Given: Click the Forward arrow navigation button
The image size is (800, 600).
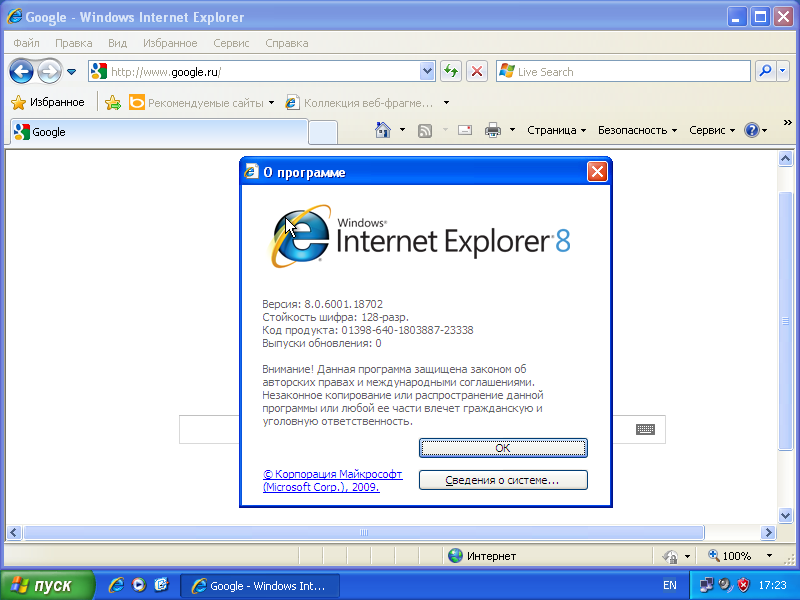Looking at the screenshot, I should [x=49, y=72].
